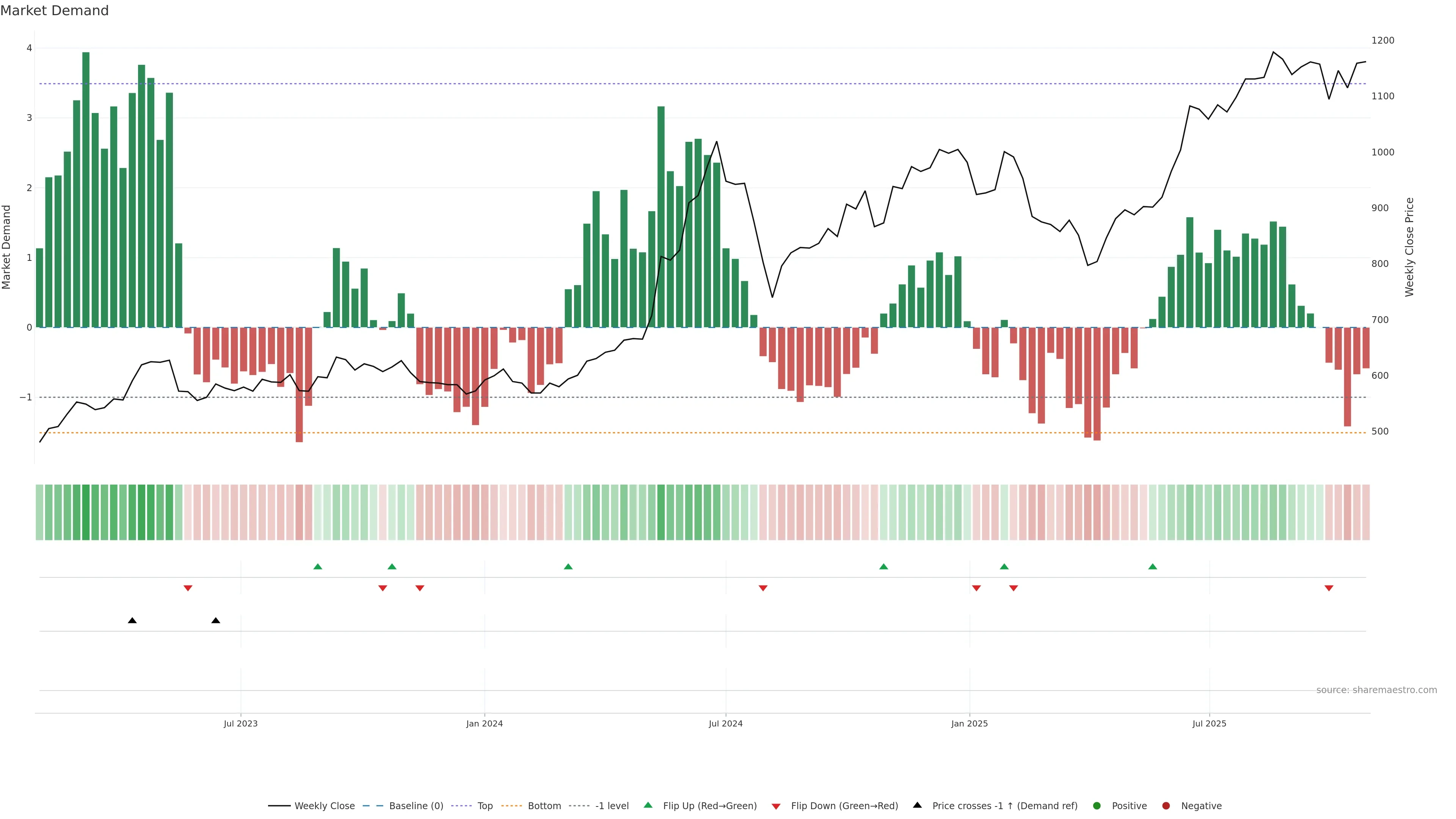Click the Weekly Close Price axis title

tap(1410, 247)
